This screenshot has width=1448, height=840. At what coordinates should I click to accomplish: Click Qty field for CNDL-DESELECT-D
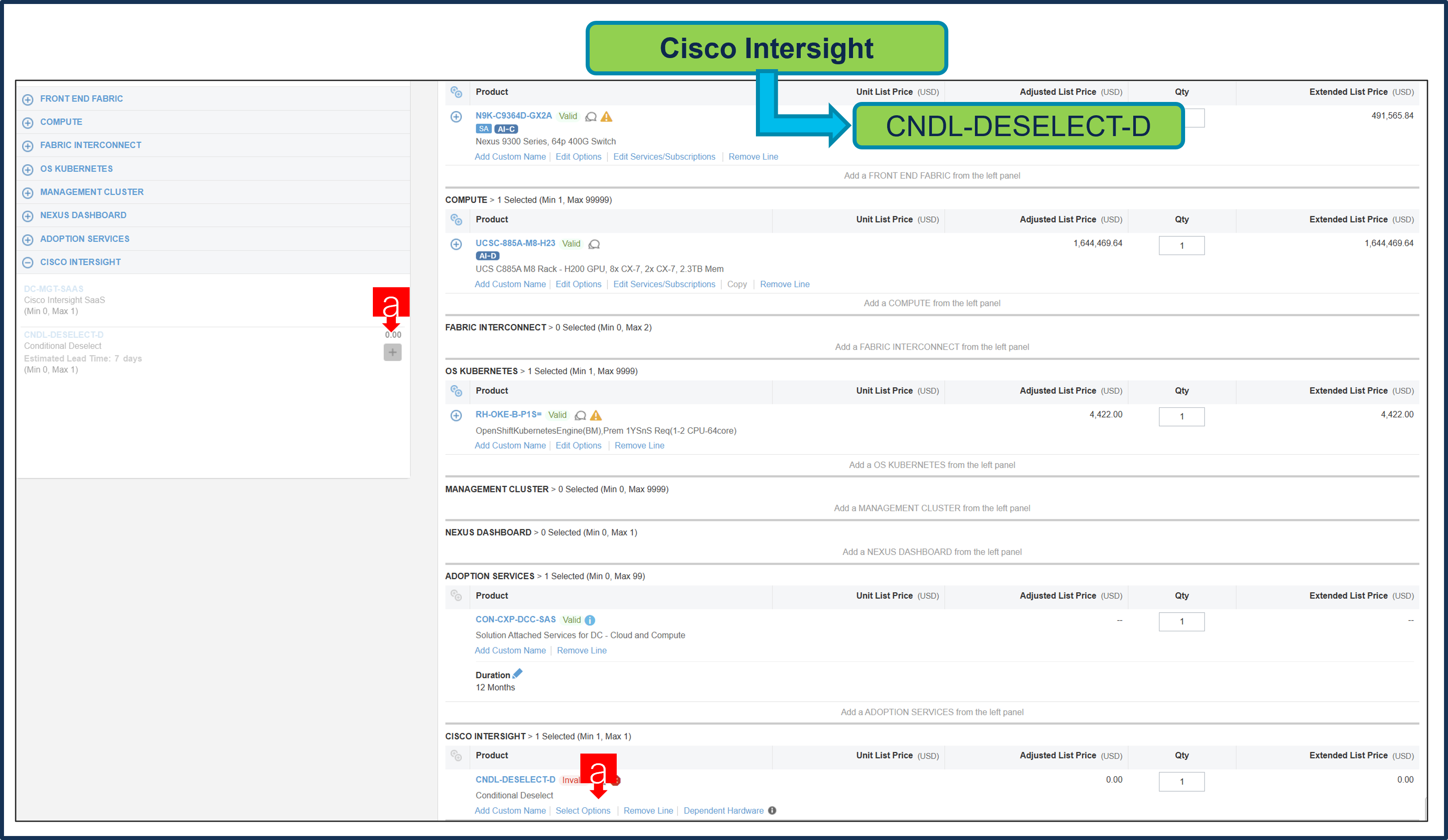click(x=1182, y=782)
